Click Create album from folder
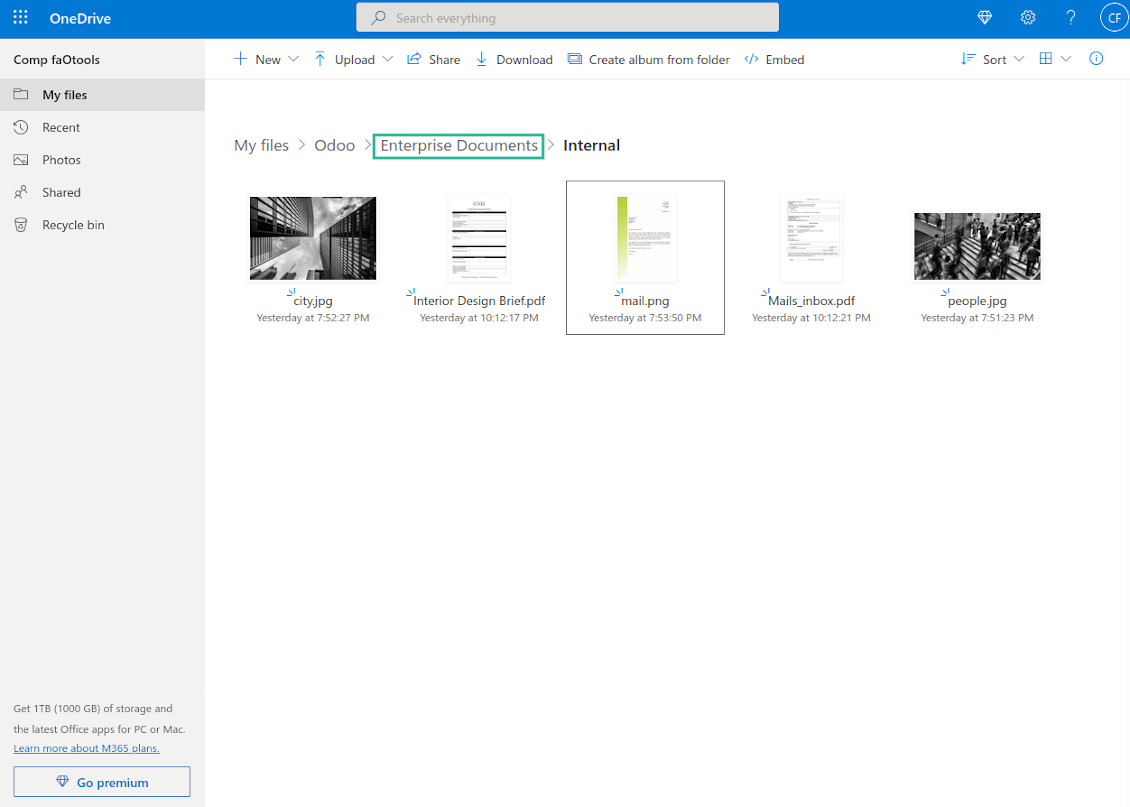This screenshot has height=807, width=1130. coord(649,59)
